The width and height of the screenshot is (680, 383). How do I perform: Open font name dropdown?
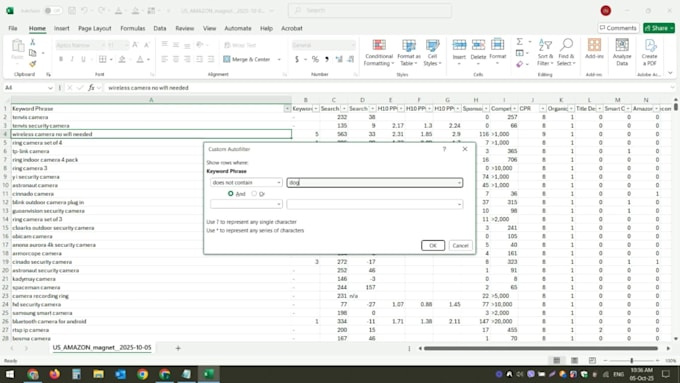[103, 45]
